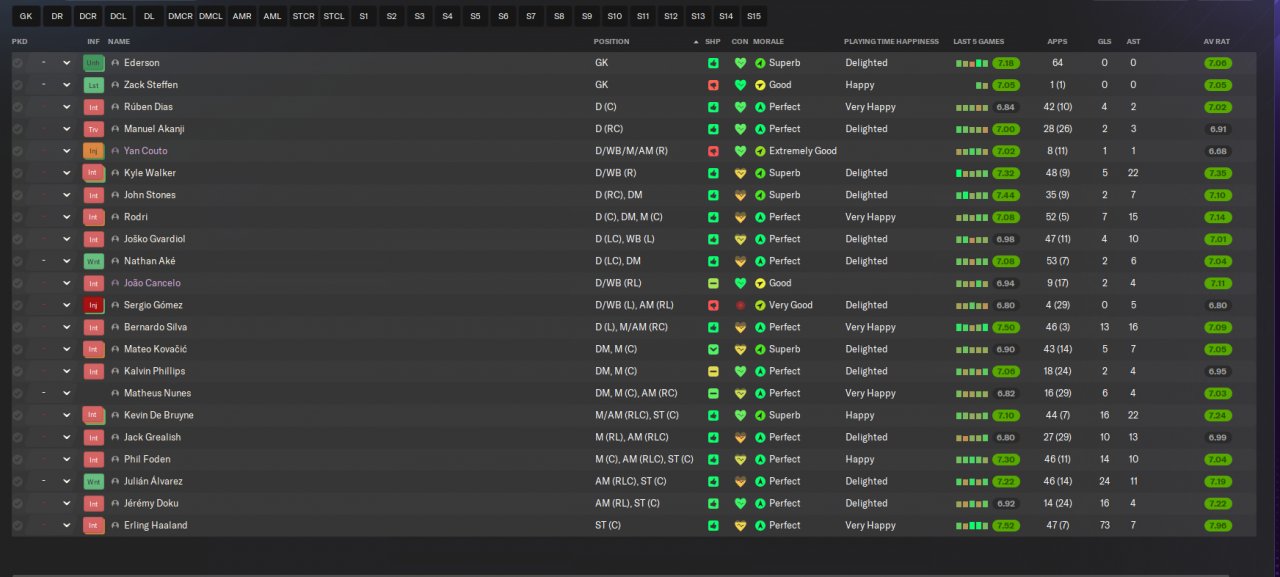This screenshot has height=577, width=1280.
Task: Open Kyle Walker's player name link
Action: point(149,173)
